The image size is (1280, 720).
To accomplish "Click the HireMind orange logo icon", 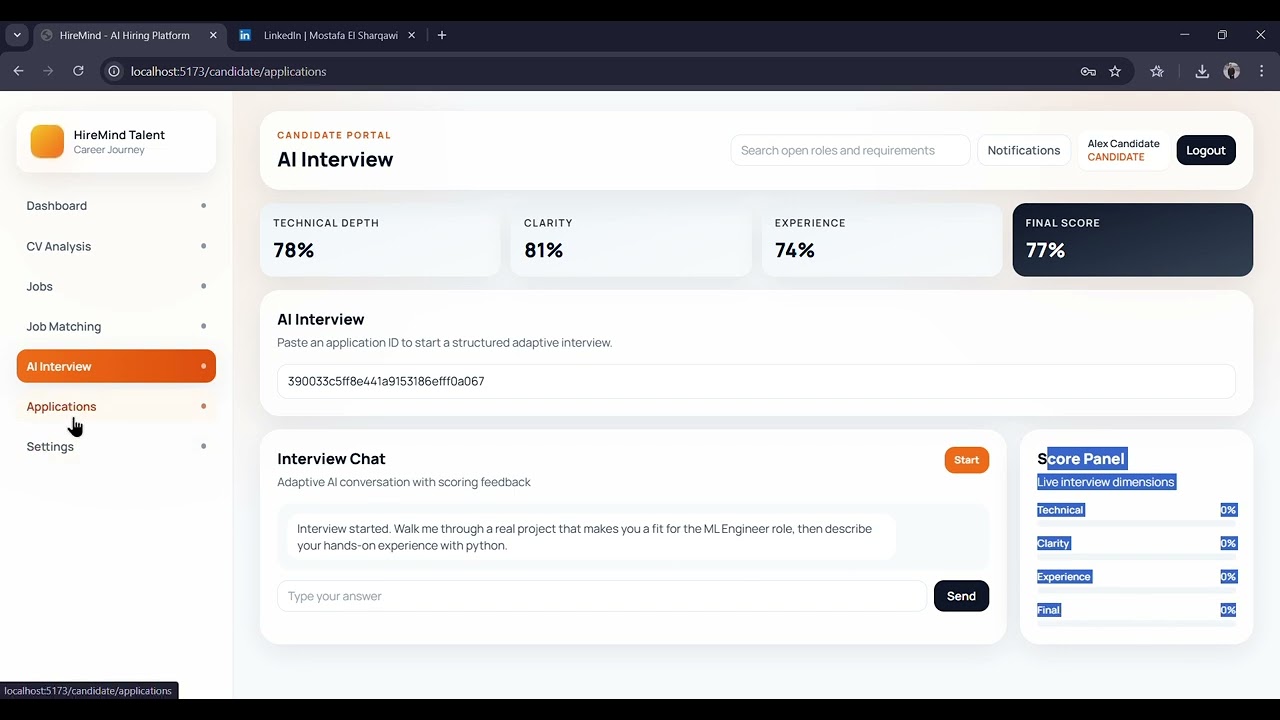I will coord(47,141).
